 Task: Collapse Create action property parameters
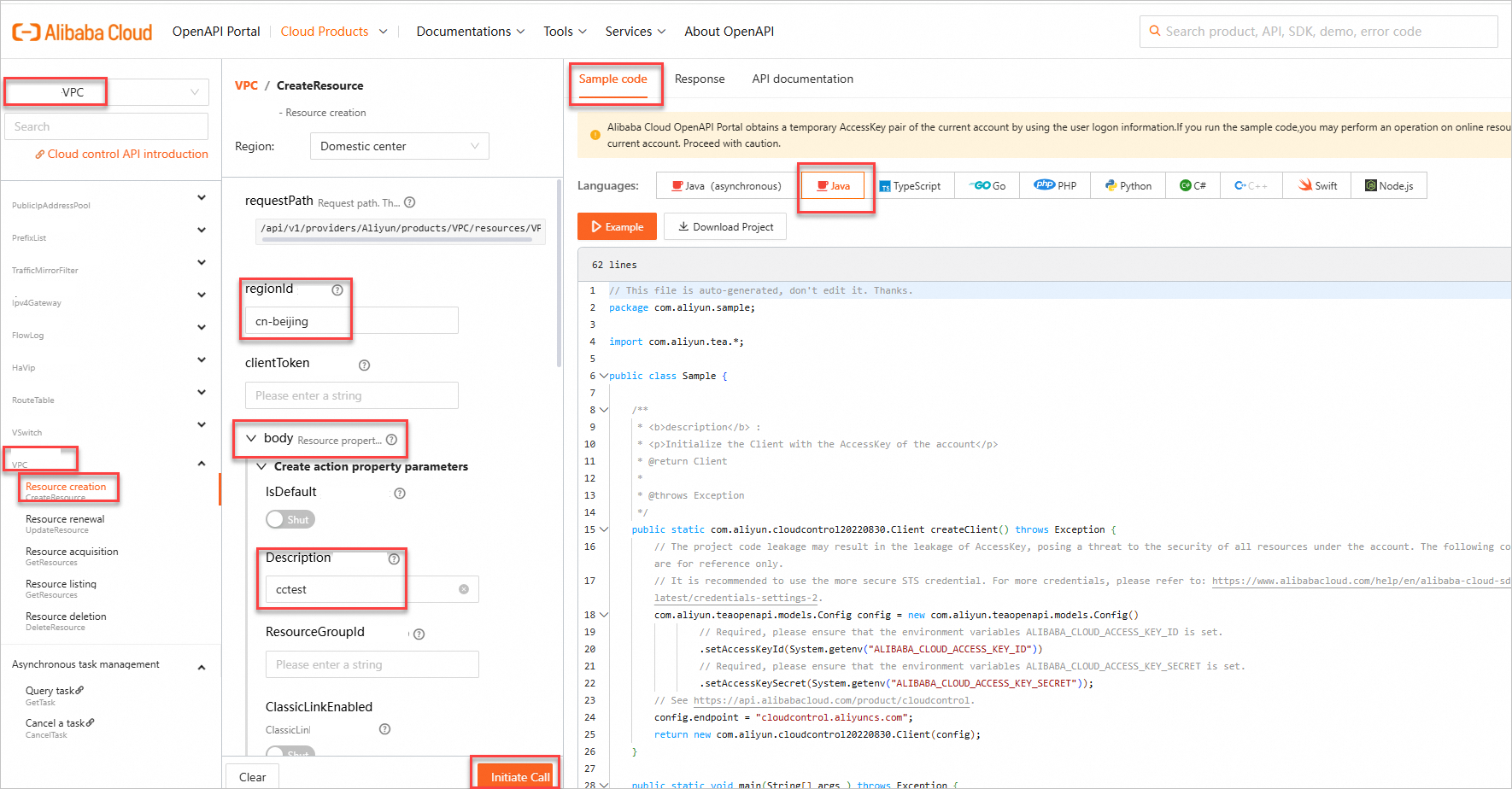point(261,466)
